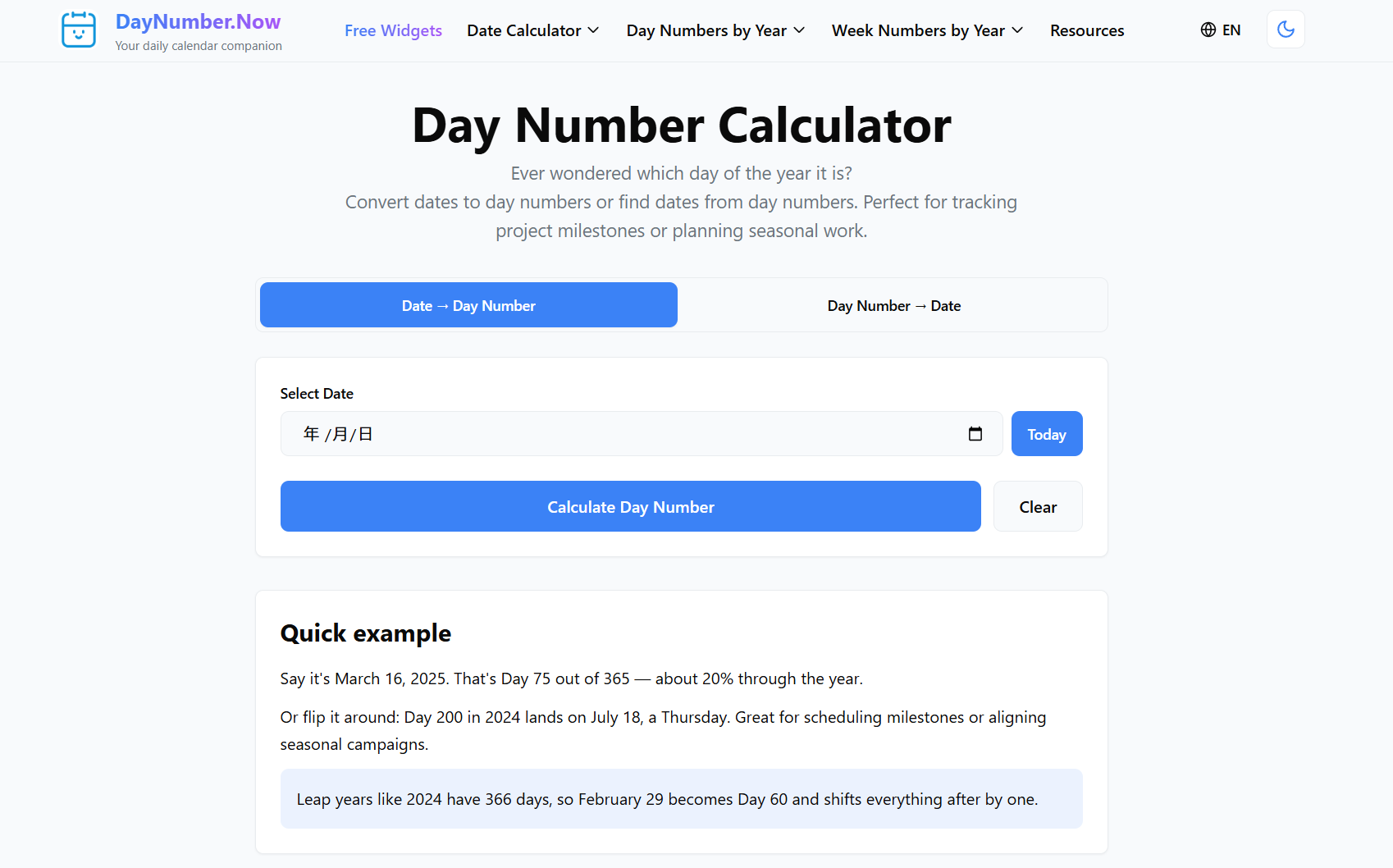Click the globe language icon
The width and height of the screenshot is (1393, 868).
[x=1208, y=30]
